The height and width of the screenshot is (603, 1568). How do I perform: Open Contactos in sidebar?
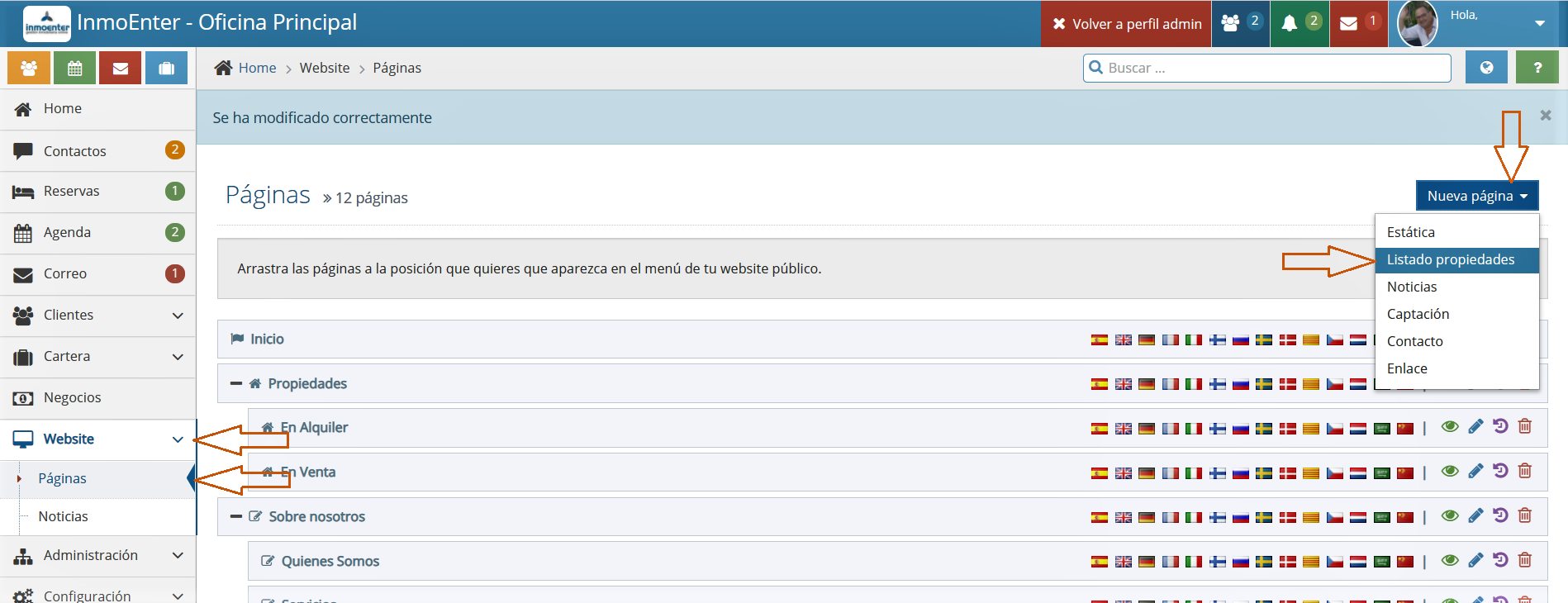click(x=97, y=151)
